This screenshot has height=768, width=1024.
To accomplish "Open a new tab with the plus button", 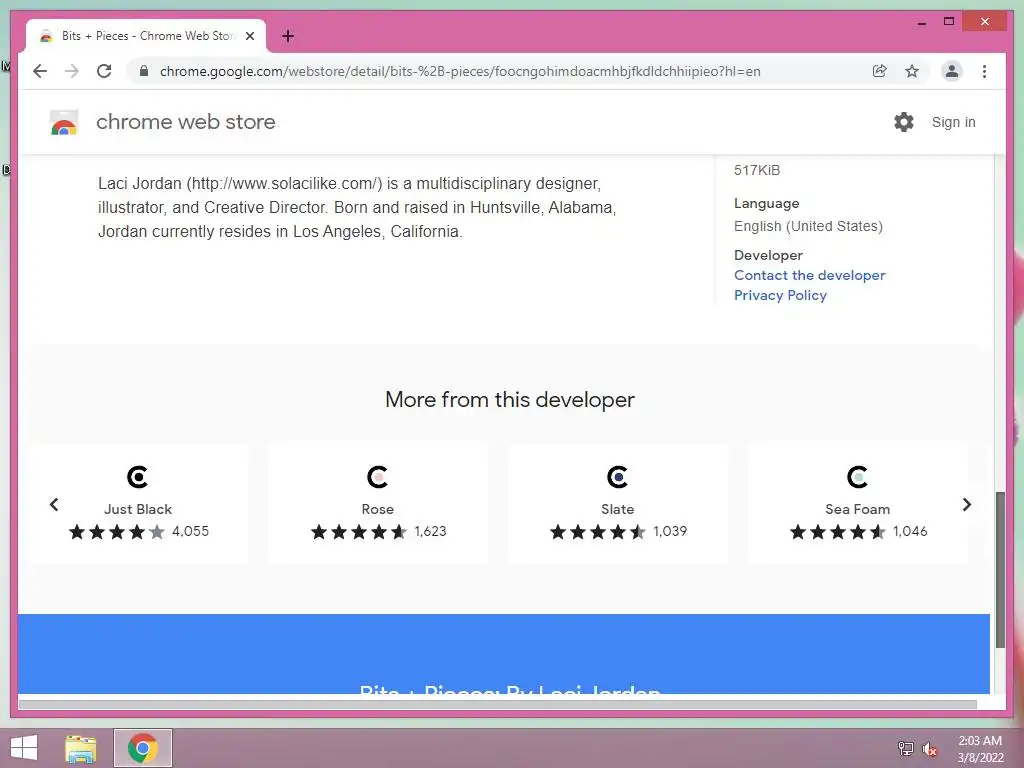I will [x=288, y=36].
